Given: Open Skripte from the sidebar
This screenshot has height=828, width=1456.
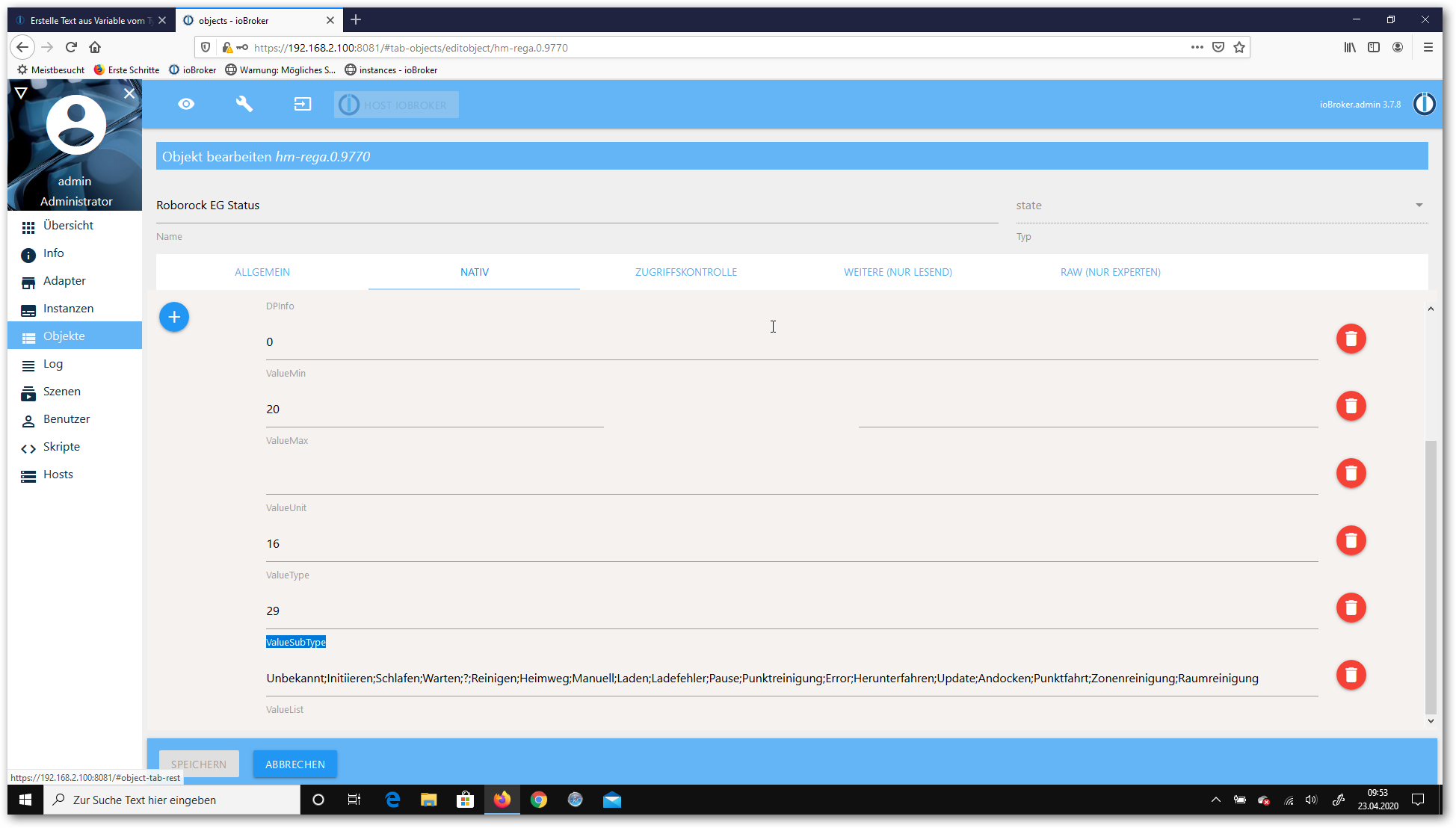Looking at the screenshot, I should pyautogui.click(x=61, y=447).
